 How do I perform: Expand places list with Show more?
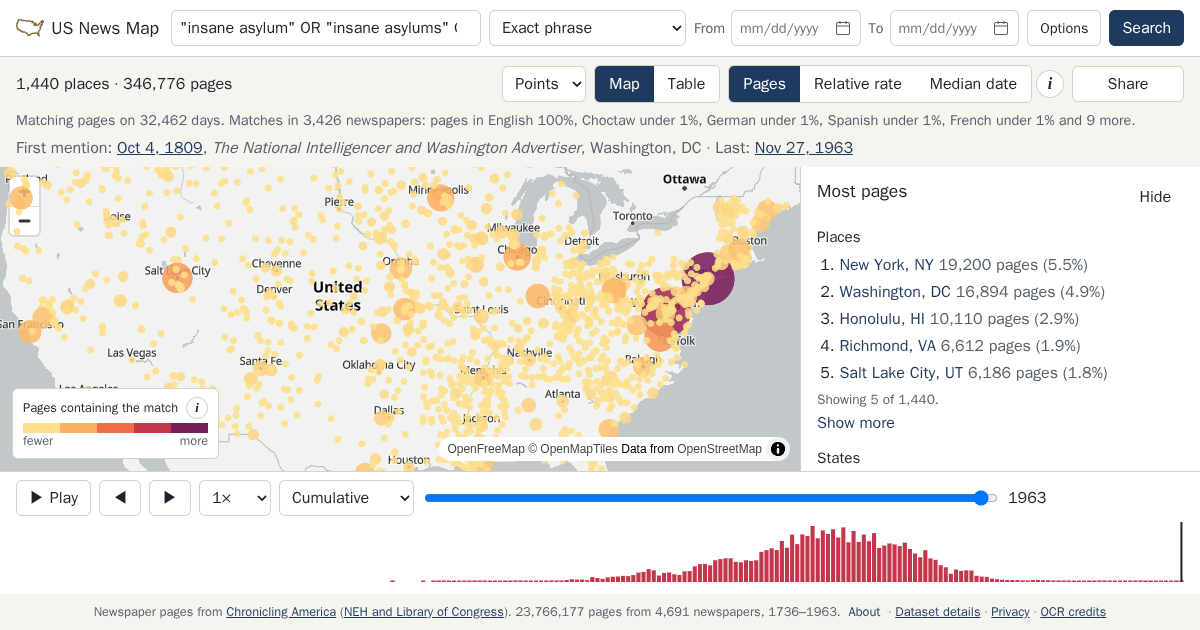click(856, 423)
